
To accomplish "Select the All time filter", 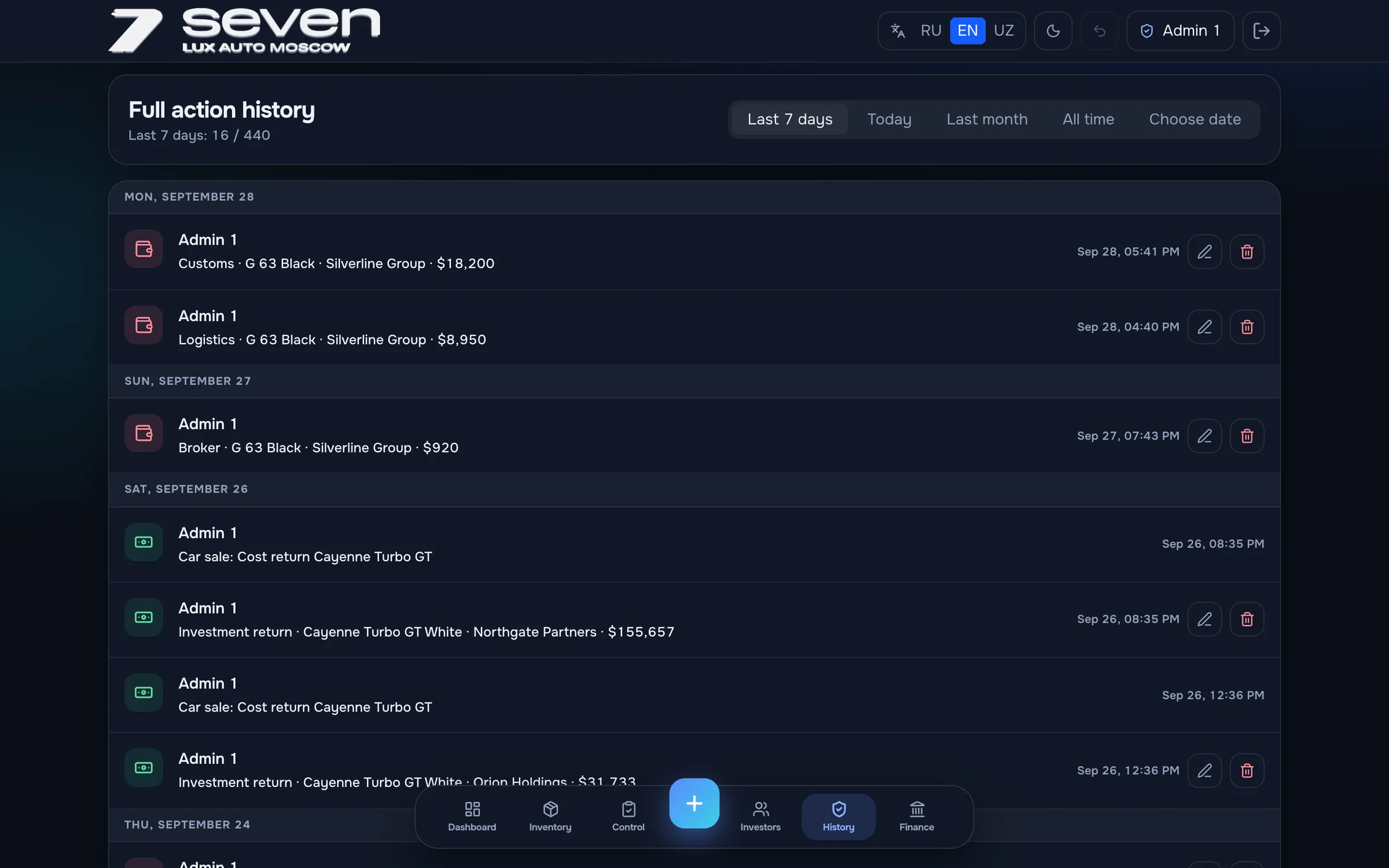I will (x=1088, y=119).
